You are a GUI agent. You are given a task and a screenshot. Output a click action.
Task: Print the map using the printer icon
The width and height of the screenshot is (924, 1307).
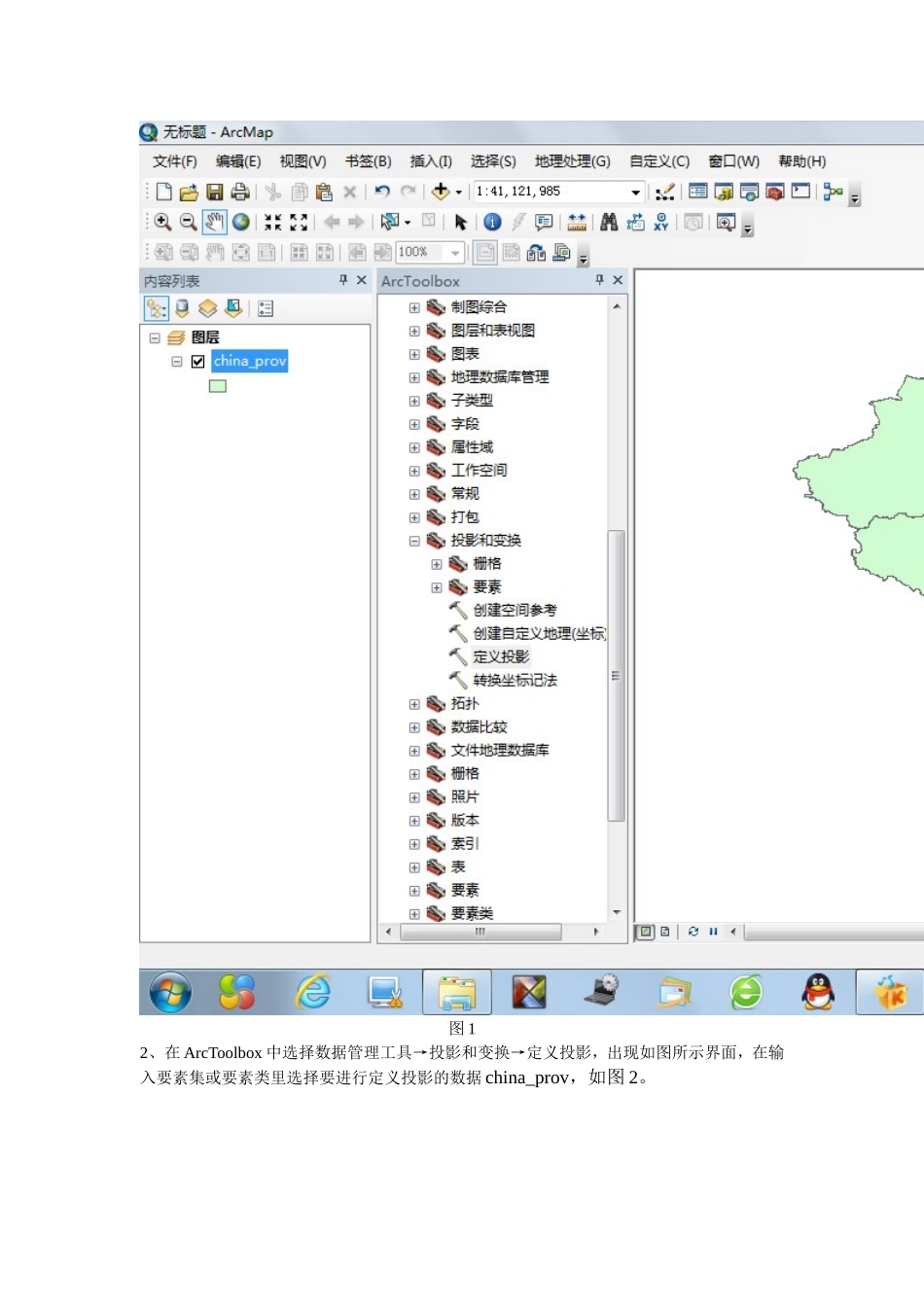pyautogui.click(x=240, y=192)
